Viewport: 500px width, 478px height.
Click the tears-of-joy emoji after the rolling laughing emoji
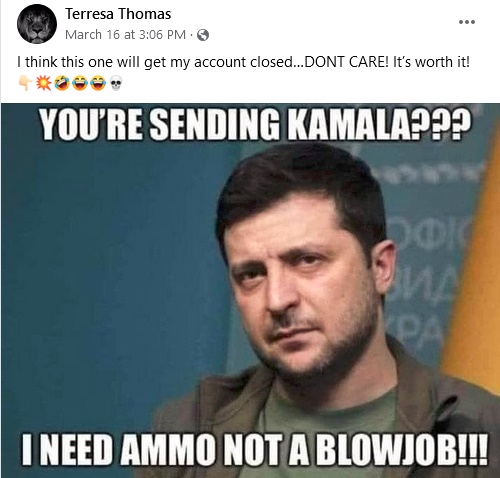tap(80, 83)
